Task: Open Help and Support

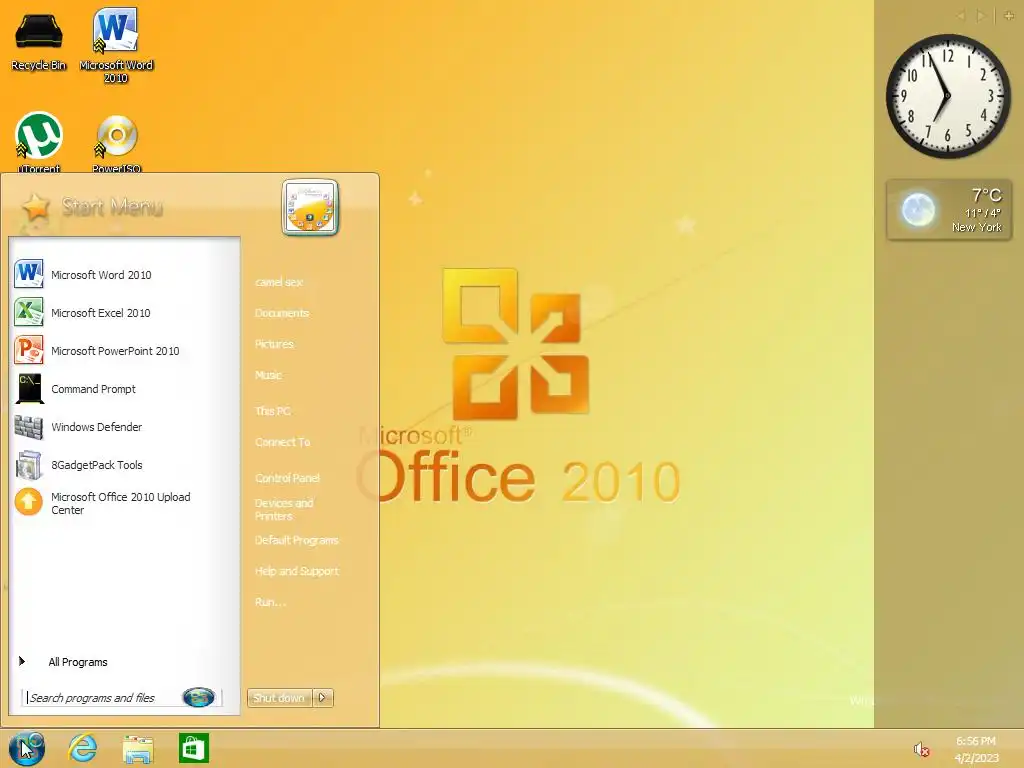Action: 296,571
